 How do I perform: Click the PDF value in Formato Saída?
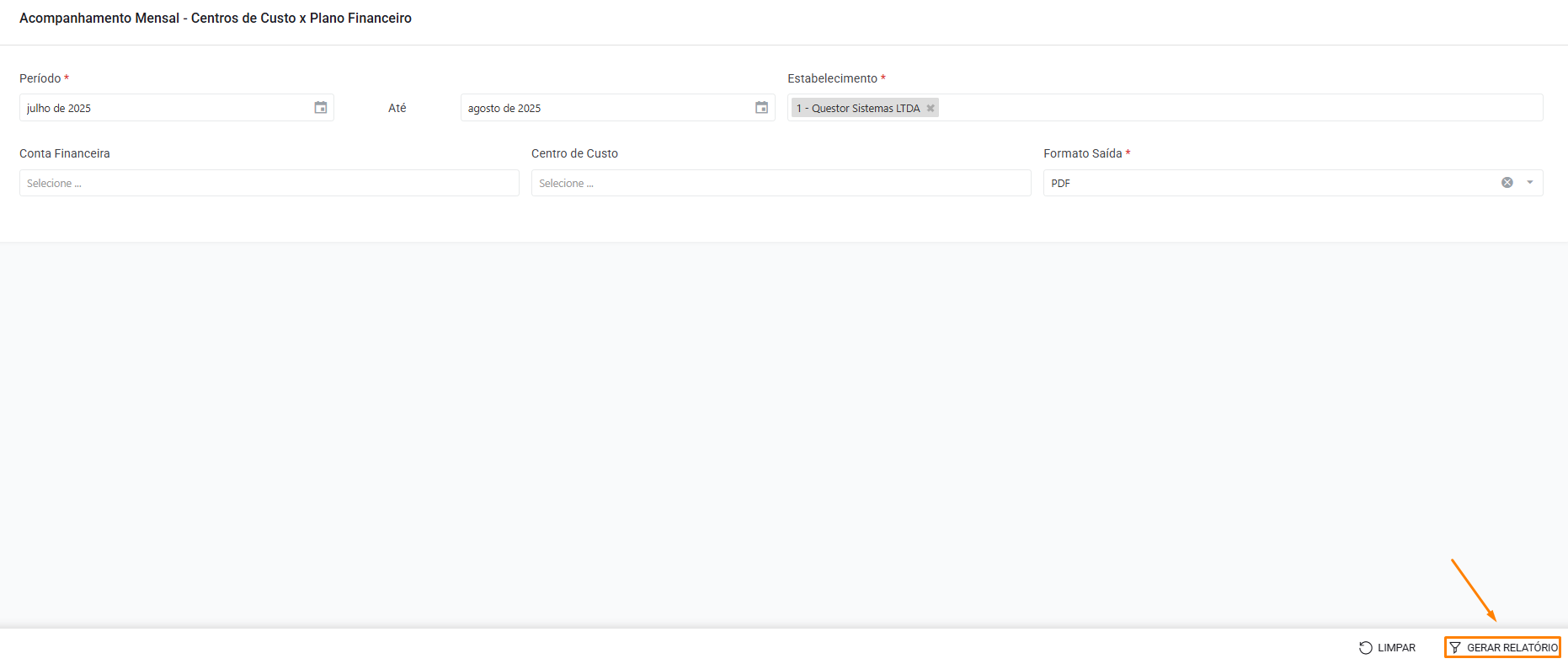click(1061, 184)
